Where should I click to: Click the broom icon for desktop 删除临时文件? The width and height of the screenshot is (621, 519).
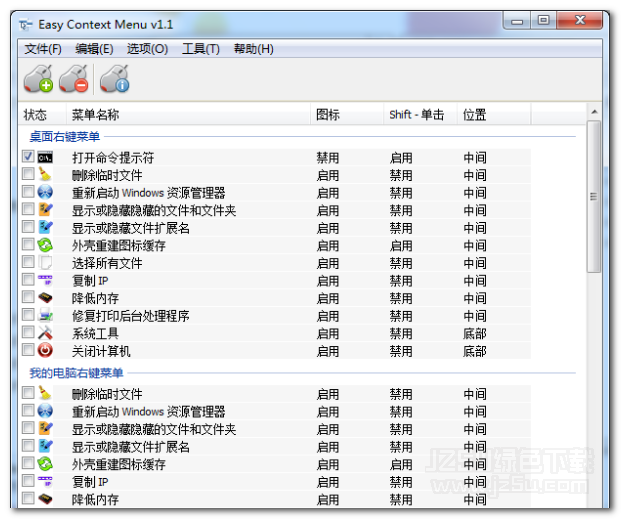tap(45, 175)
